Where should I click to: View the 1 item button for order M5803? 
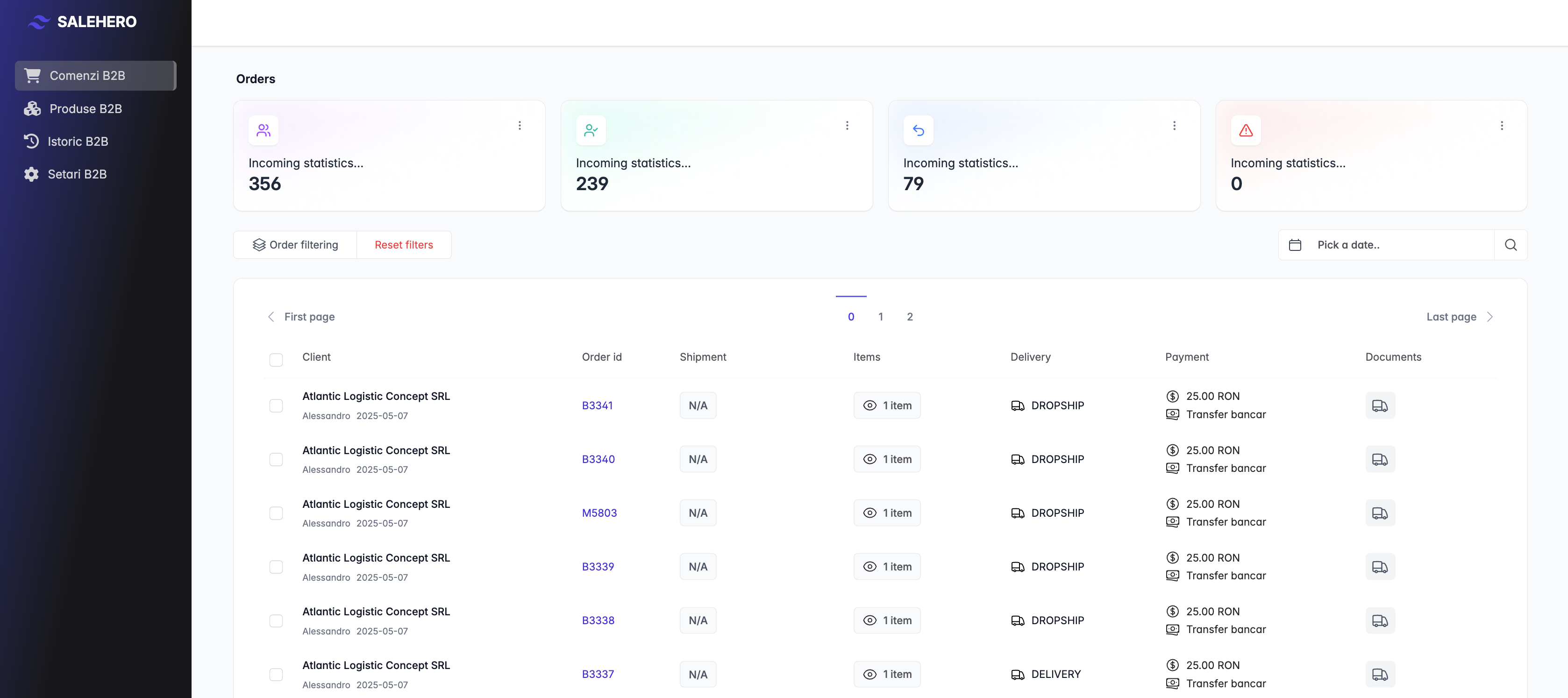pos(887,513)
